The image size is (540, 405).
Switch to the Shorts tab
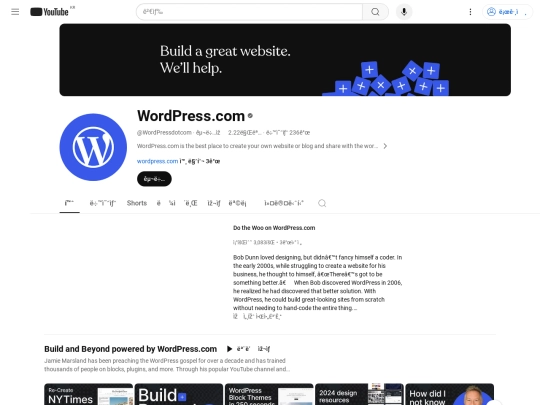[x=137, y=203]
